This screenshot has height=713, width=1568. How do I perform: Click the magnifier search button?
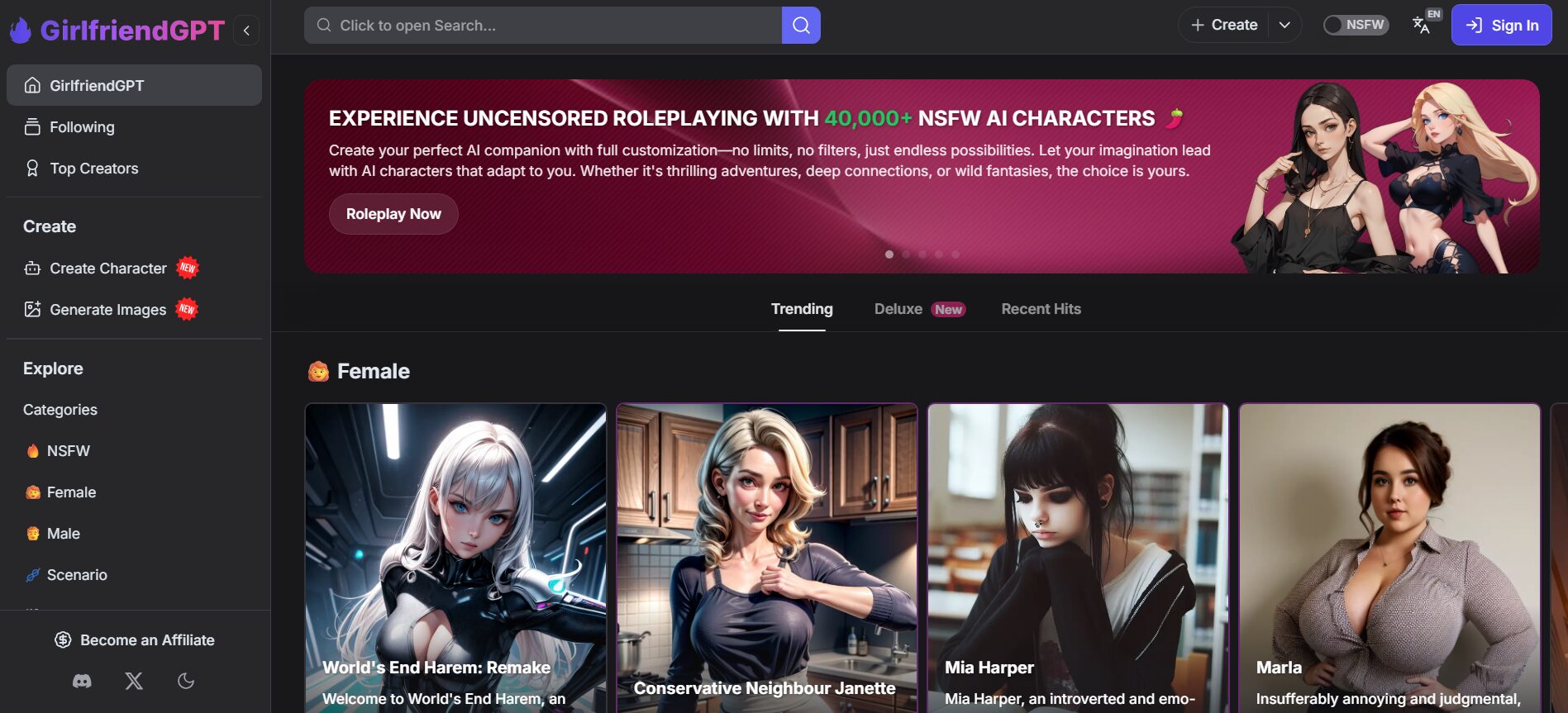tap(800, 26)
